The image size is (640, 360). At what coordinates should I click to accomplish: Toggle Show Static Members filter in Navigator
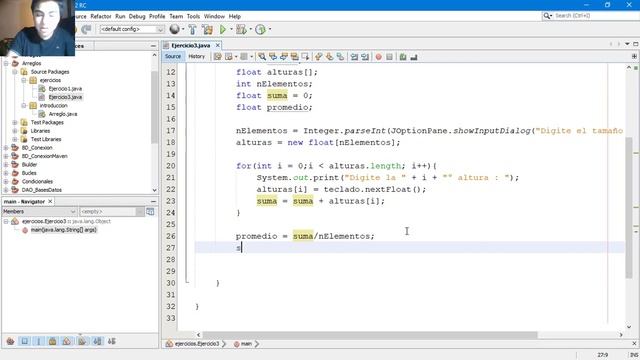point(39,341)
